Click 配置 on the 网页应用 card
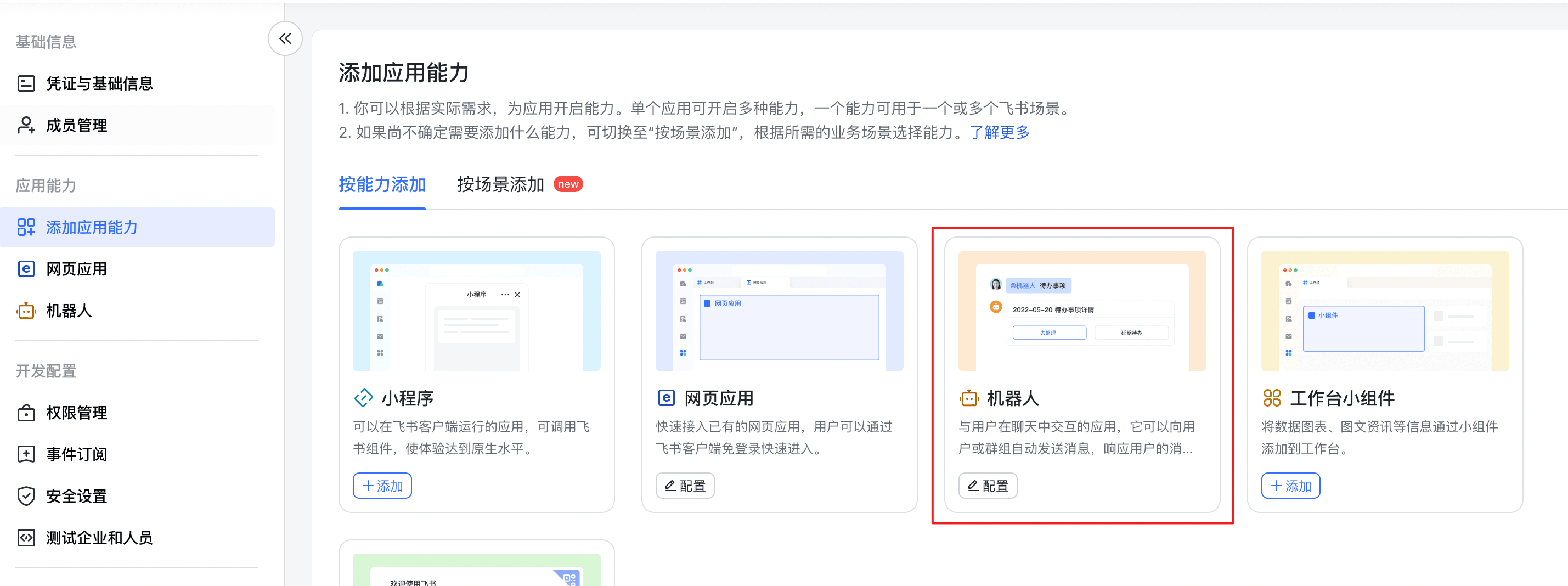The height and width of the screenshot is (586, 1568). (x=685, y=486)
